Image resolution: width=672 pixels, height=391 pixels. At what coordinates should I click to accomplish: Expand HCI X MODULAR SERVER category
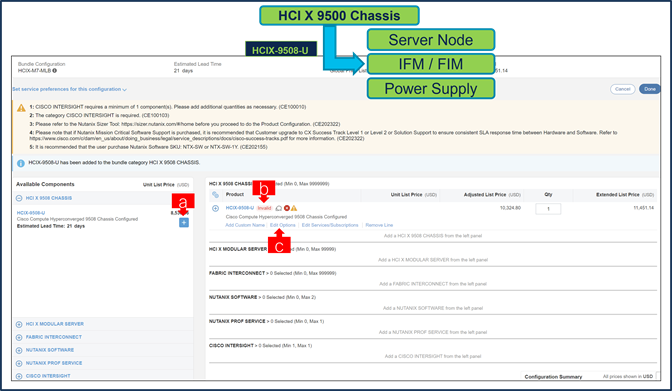(19, 325)
